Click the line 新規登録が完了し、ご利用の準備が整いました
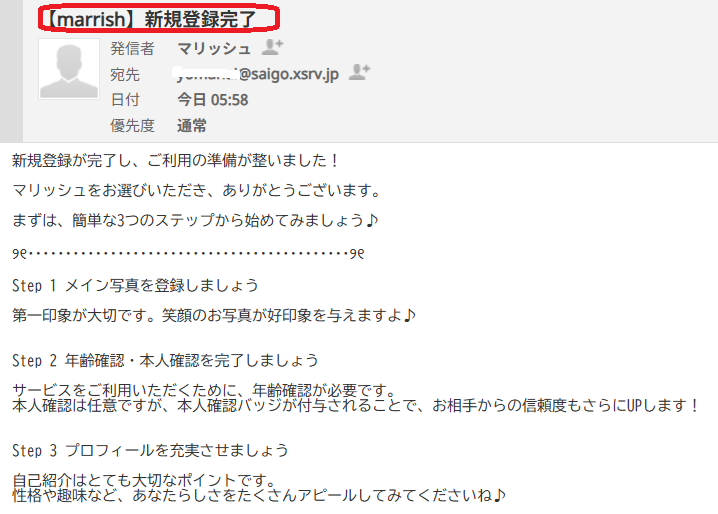Viewport: 718px width, 514px height. pos(176,160)
